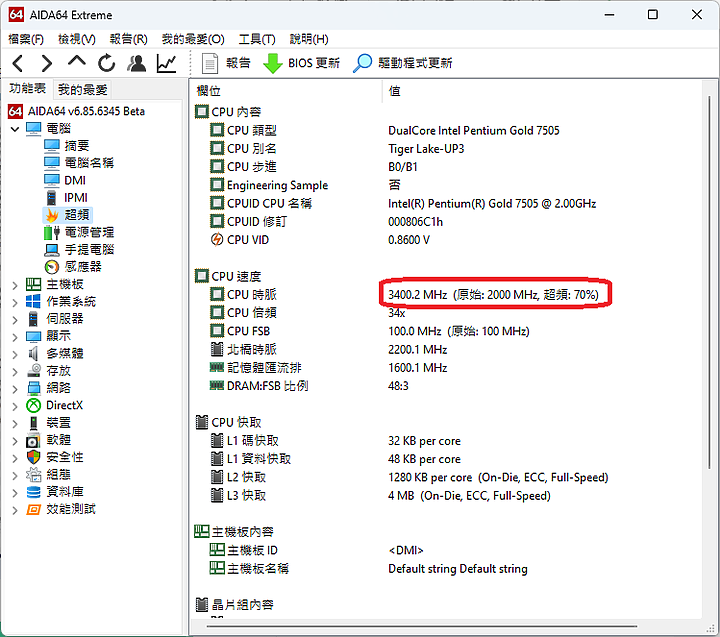The width and height of the screenshot is (720, 637).
Task: Expand the 存放 tree node
Action: tap(15, 371)
